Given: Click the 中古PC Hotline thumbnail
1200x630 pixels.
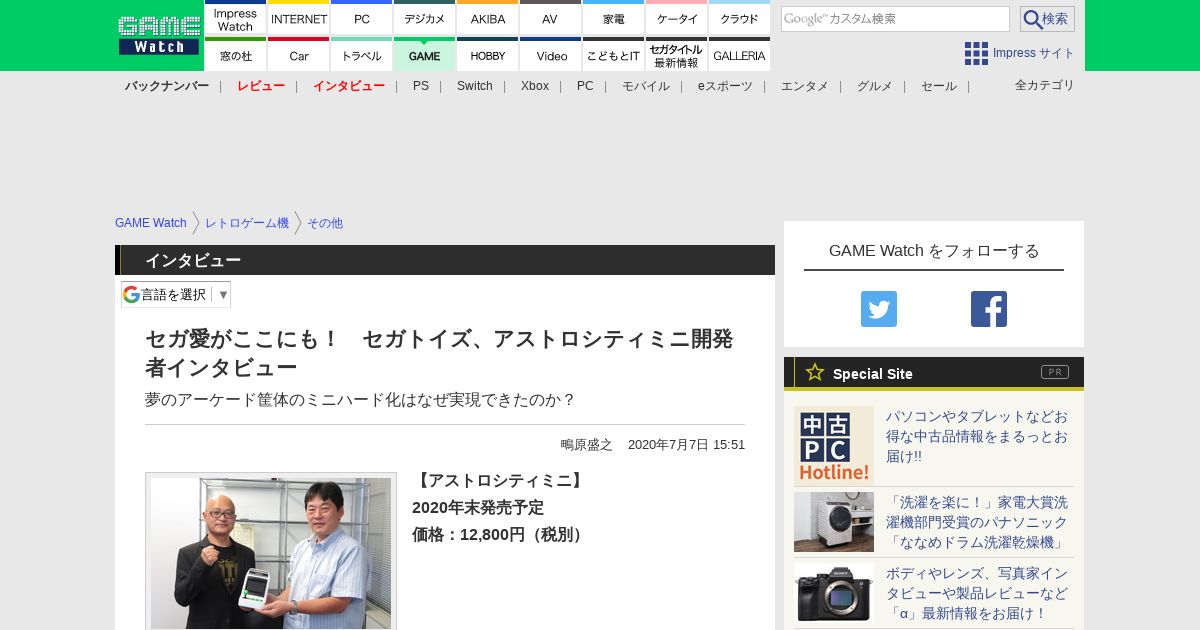Looking at the screenshot, I should 834,446.
